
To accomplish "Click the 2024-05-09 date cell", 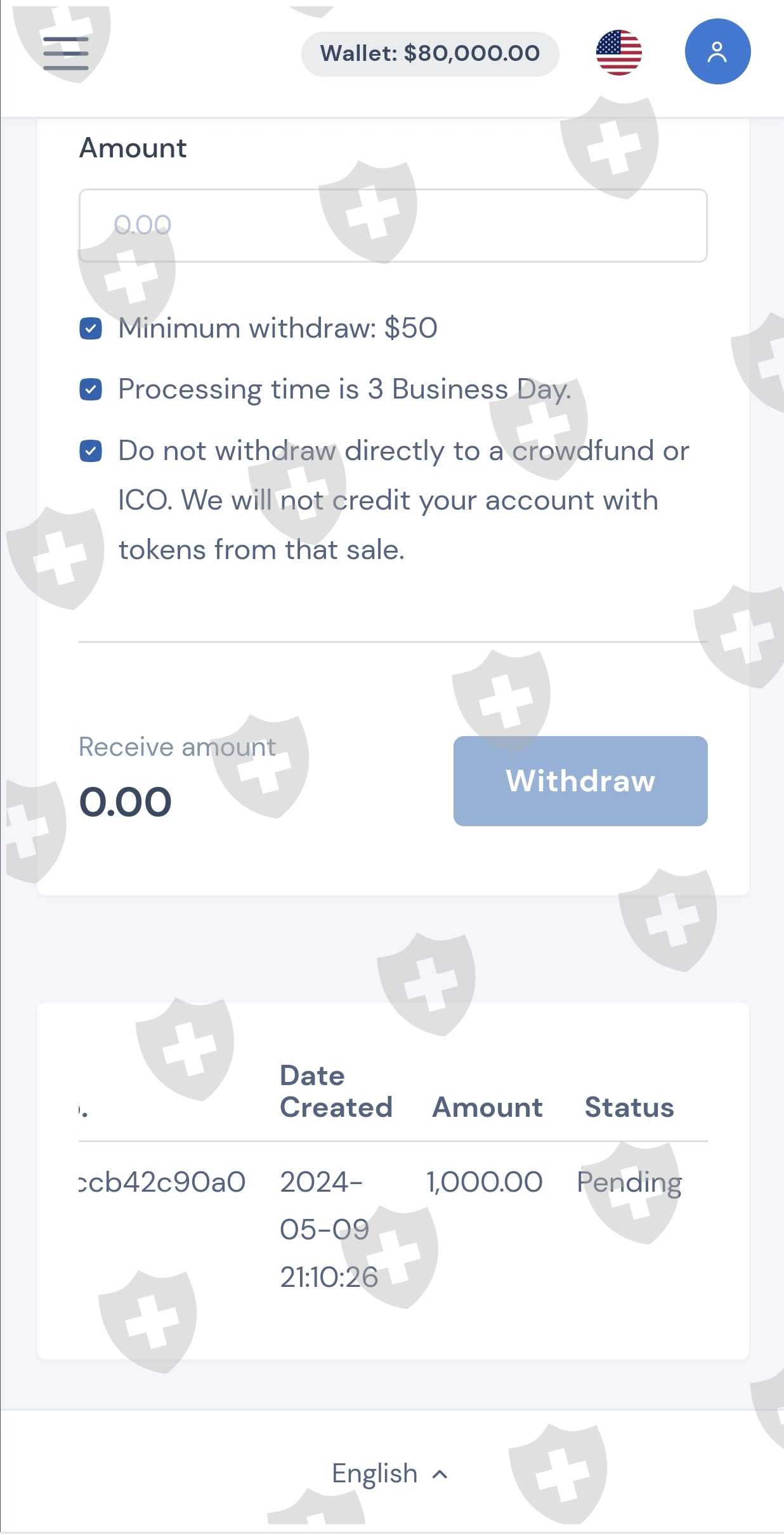I will (x=329, y=1229).
